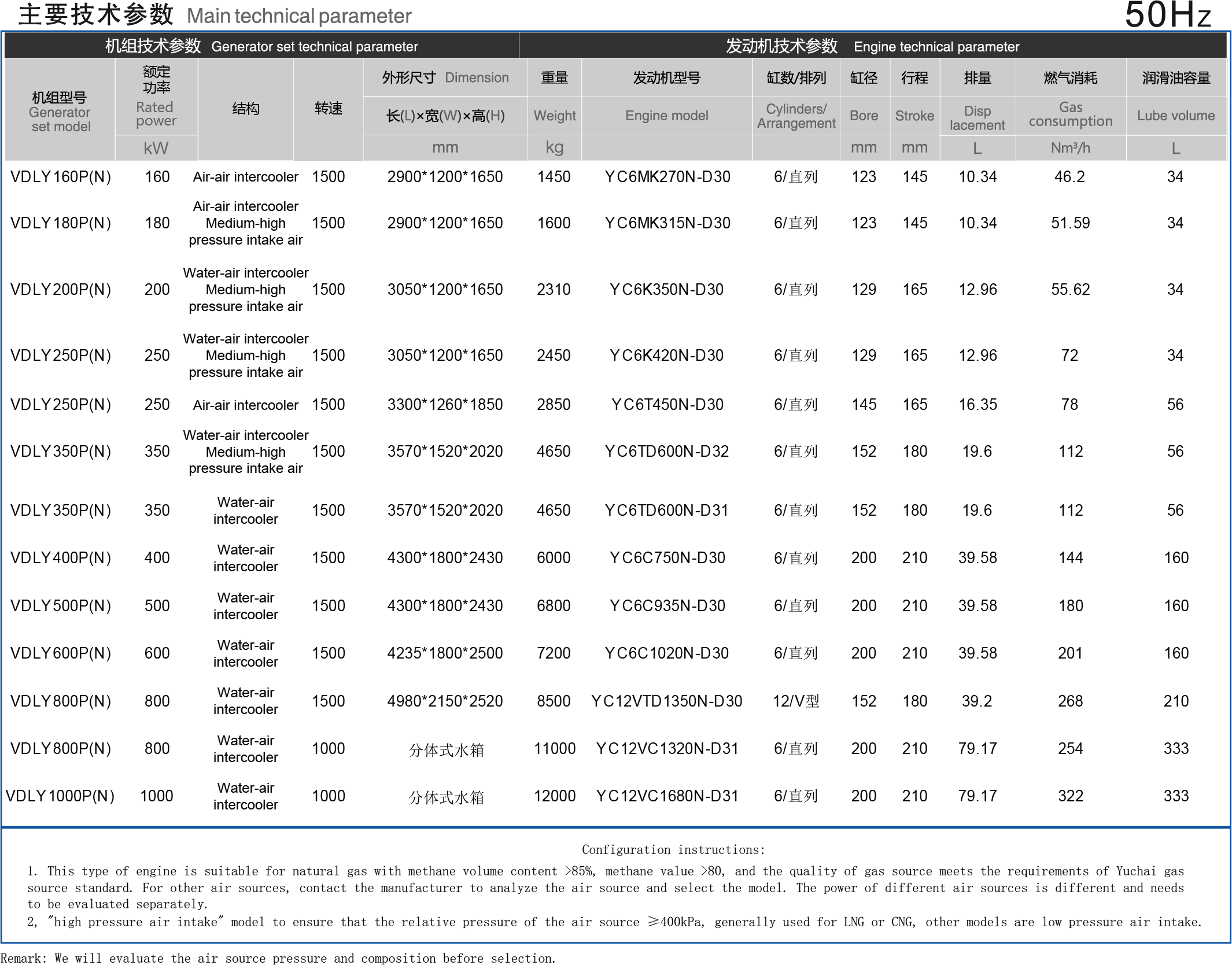Click engine model YC6C1020N-D30
1232x965 pixels.
point(667,653)
